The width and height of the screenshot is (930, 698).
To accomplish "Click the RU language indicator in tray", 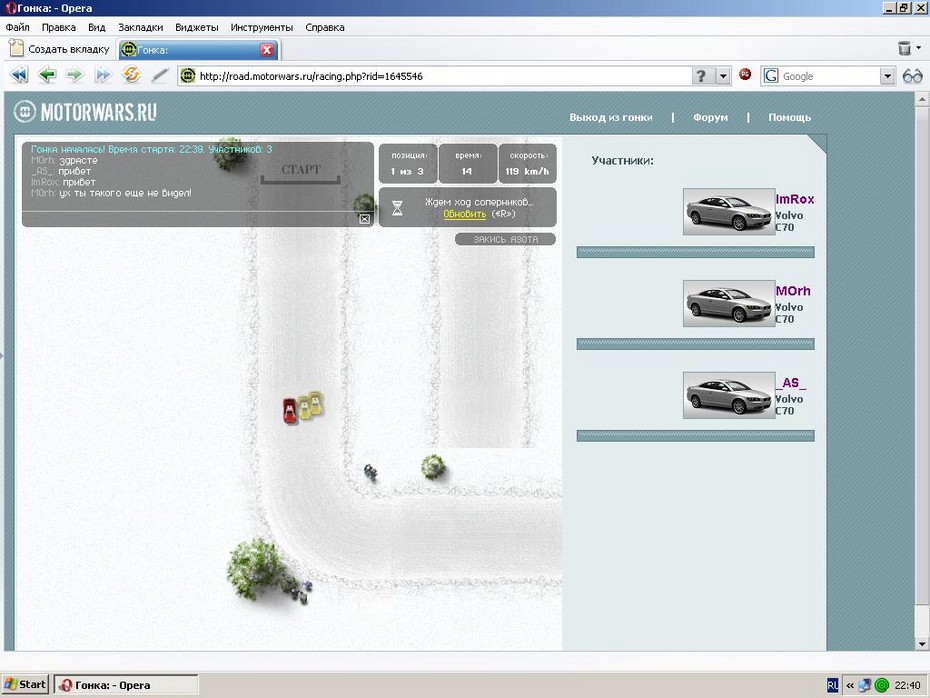I will [833, 686].
